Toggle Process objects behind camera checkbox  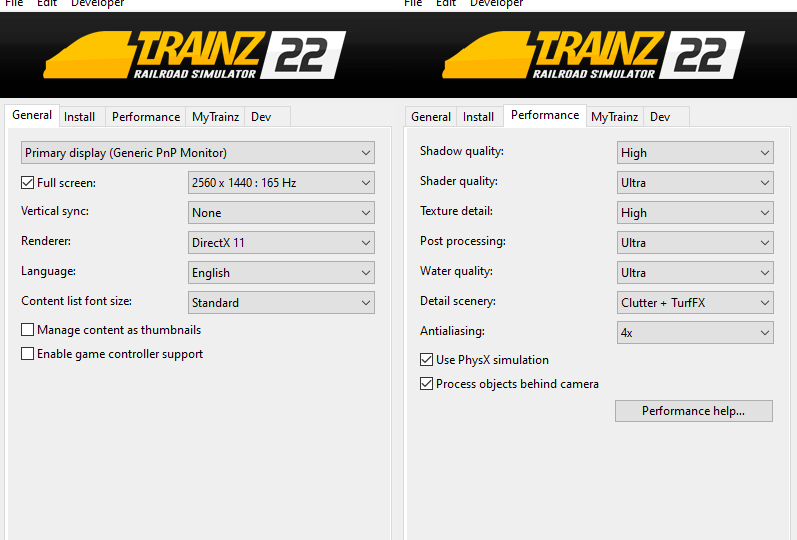[x=426, y=383]
